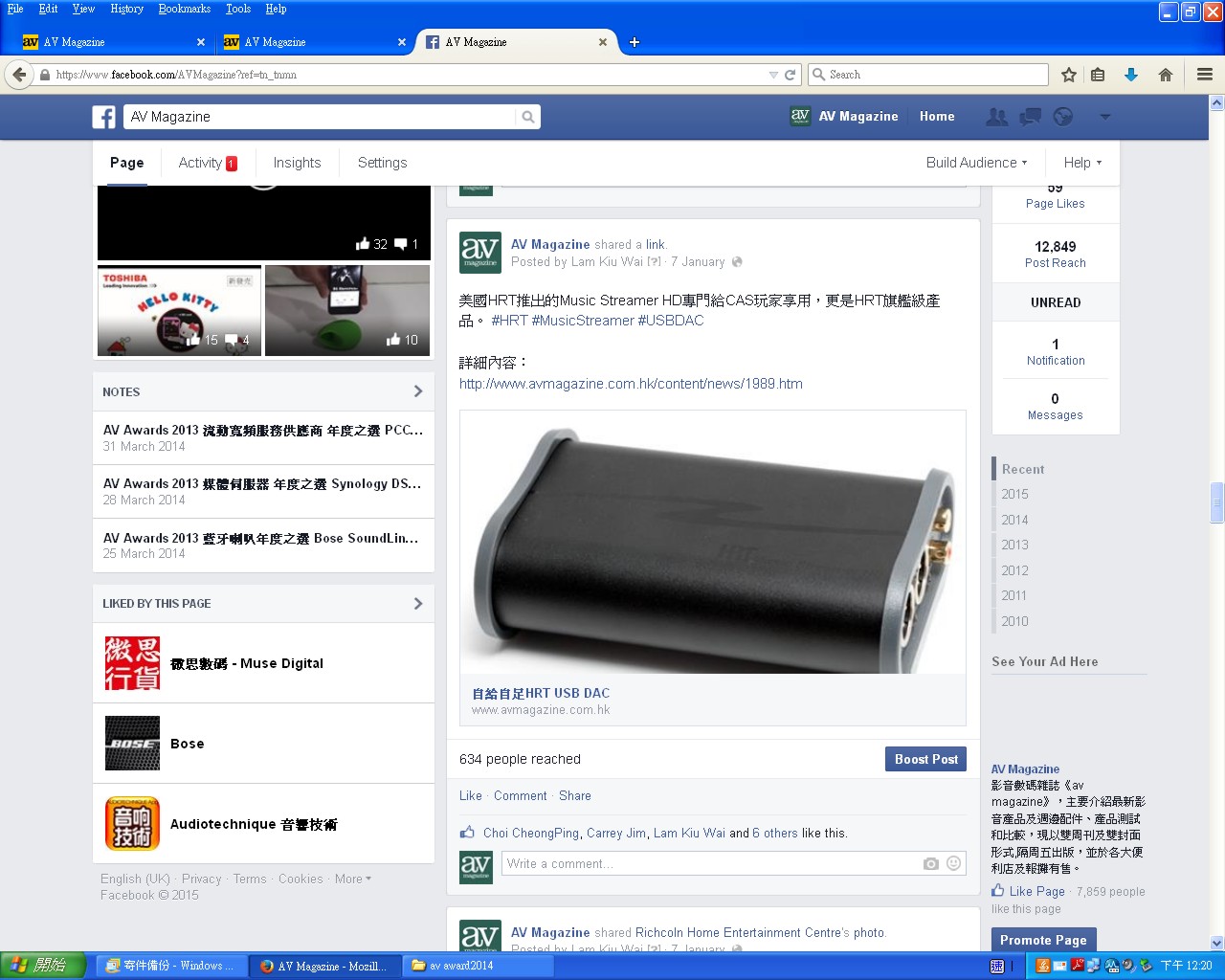Grab the page vertical scrollbar thumb
Screen dimensions: 1225x980
click(1217, 502)
